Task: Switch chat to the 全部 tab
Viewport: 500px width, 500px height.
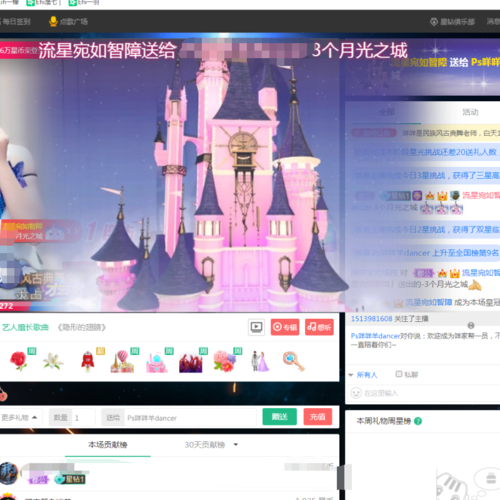Action: [386, 112]
